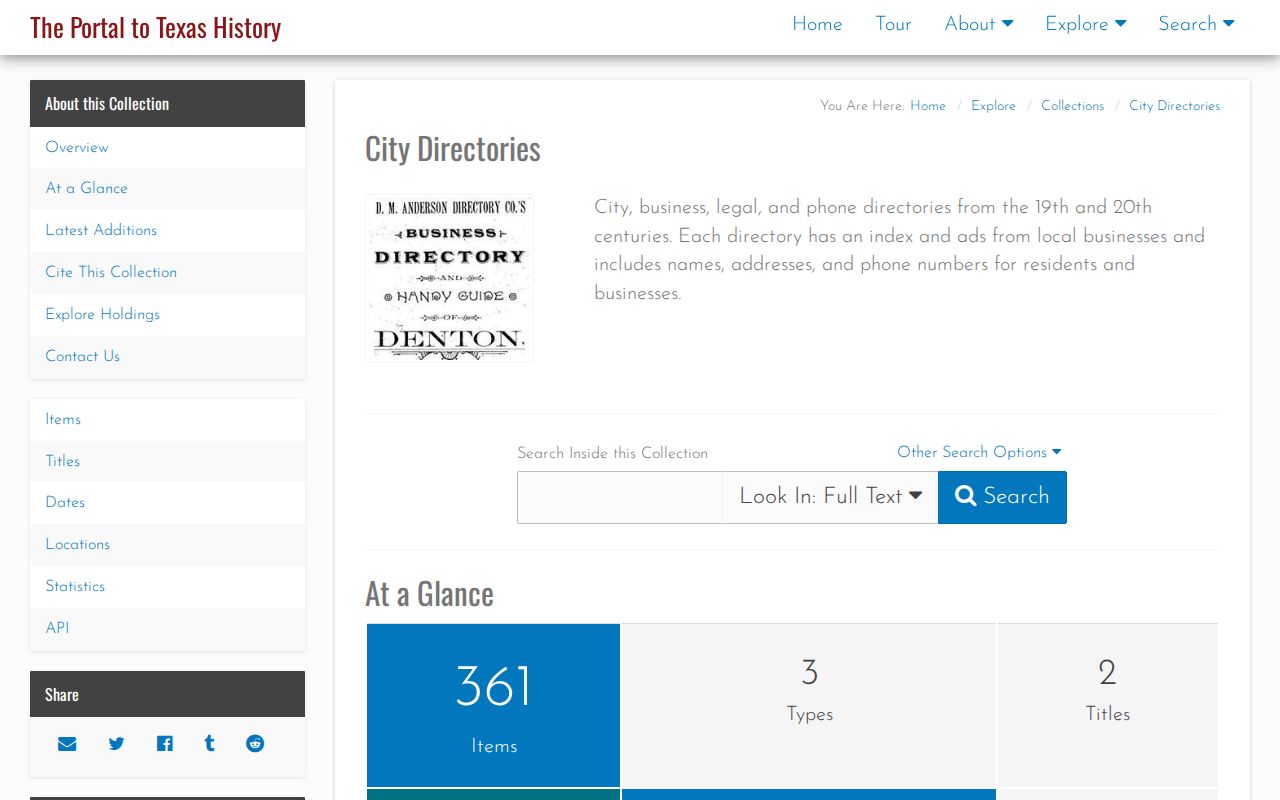Expand Other Search Options

pos(979,452)
